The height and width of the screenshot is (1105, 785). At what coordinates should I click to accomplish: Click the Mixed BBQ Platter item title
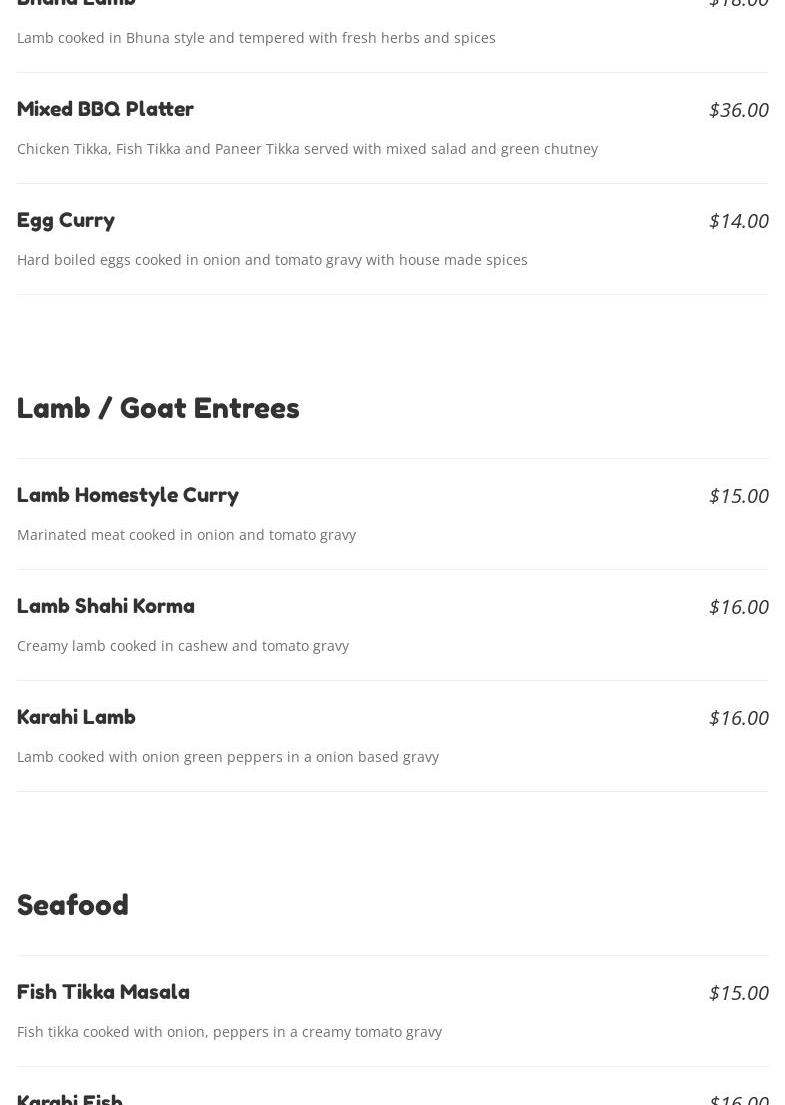pos(105,109)
